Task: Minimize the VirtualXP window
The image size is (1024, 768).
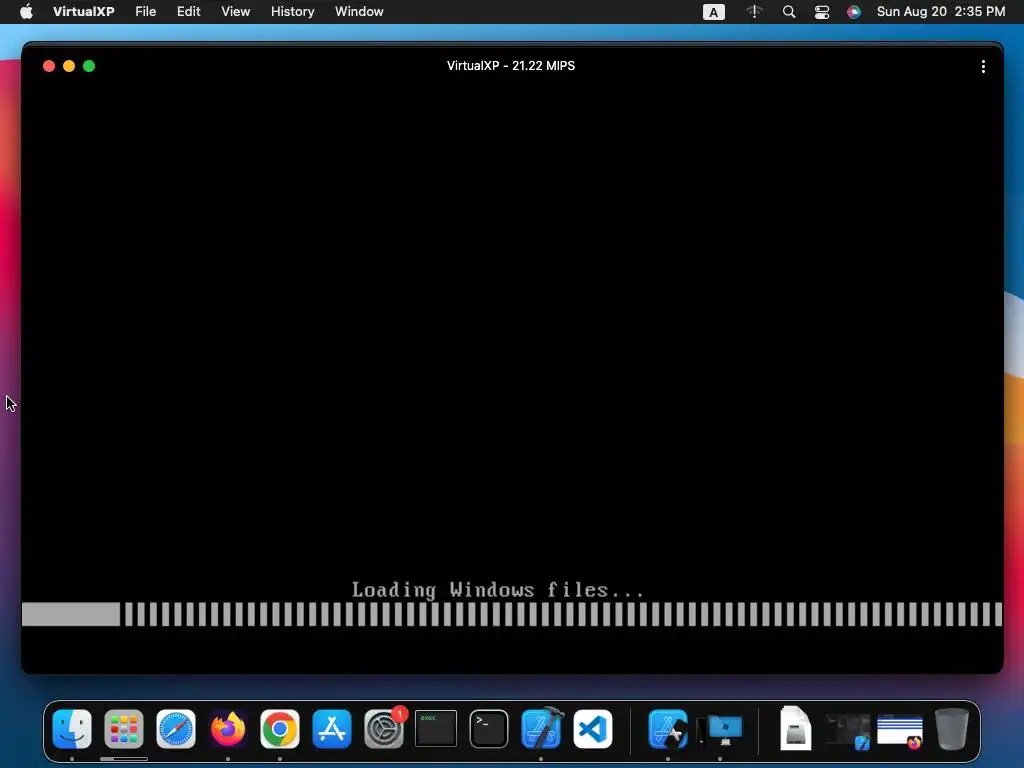Action: [x=69, y=66]
